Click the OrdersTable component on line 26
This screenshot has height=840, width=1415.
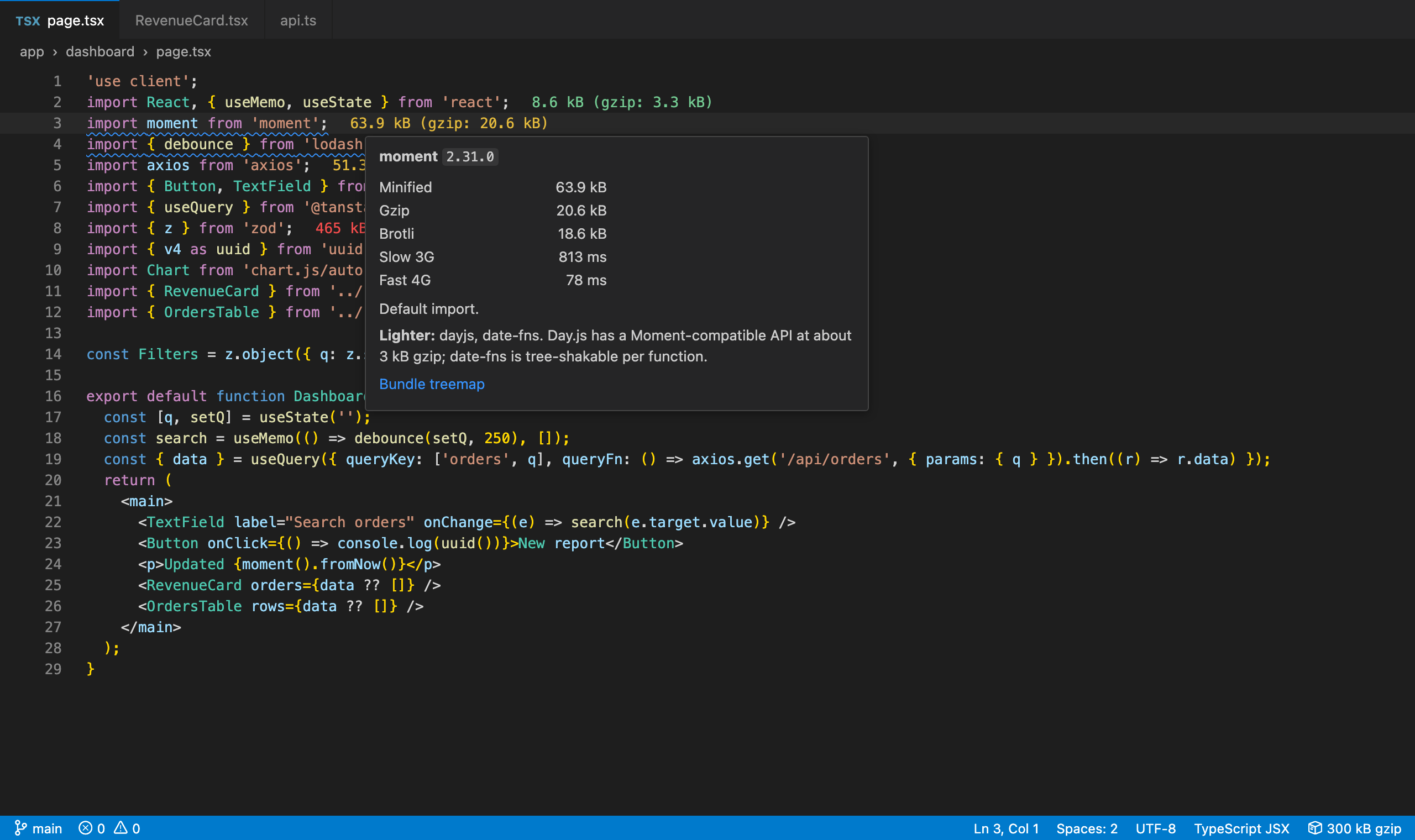(x=194, y=606)
